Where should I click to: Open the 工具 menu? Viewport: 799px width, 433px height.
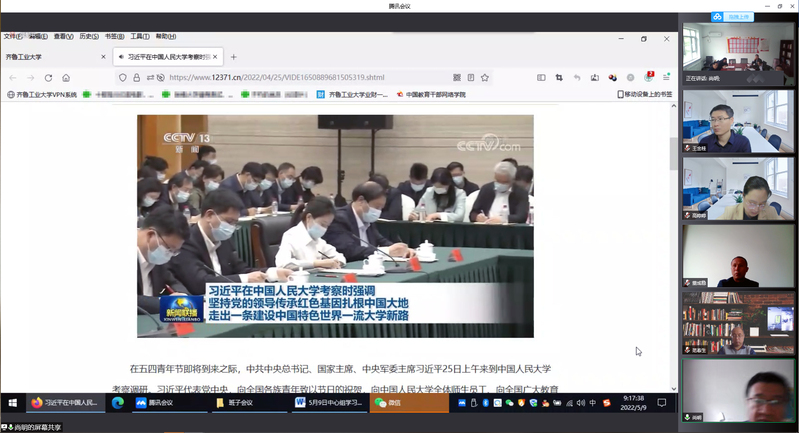click(140, 37)
